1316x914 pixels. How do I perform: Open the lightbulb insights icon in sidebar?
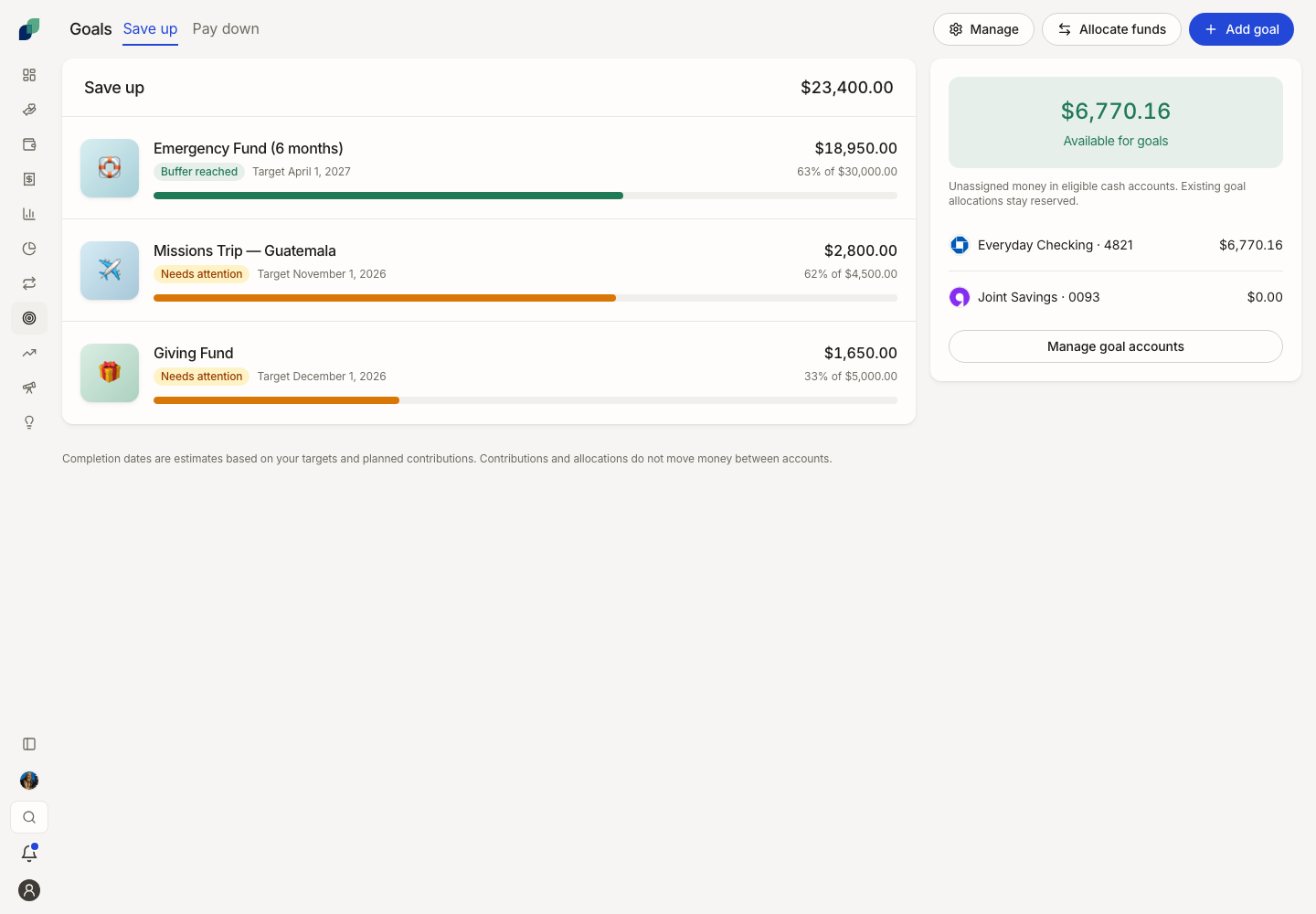(29, 422)
